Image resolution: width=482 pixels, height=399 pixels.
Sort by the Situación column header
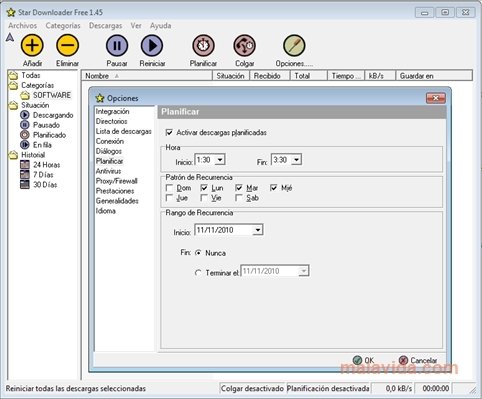click(x=231, y=76)
